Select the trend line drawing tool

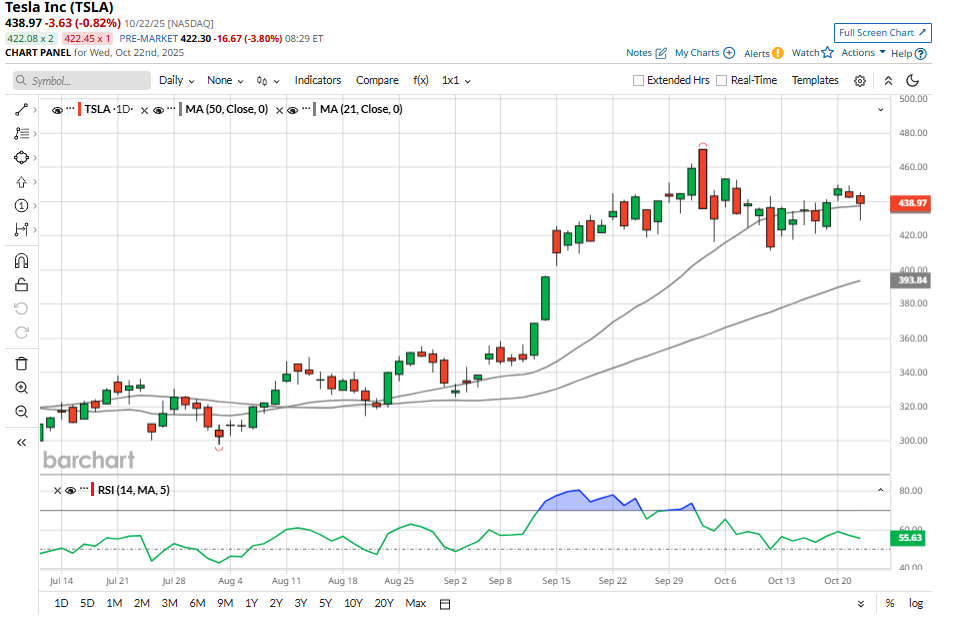[22, 108]
